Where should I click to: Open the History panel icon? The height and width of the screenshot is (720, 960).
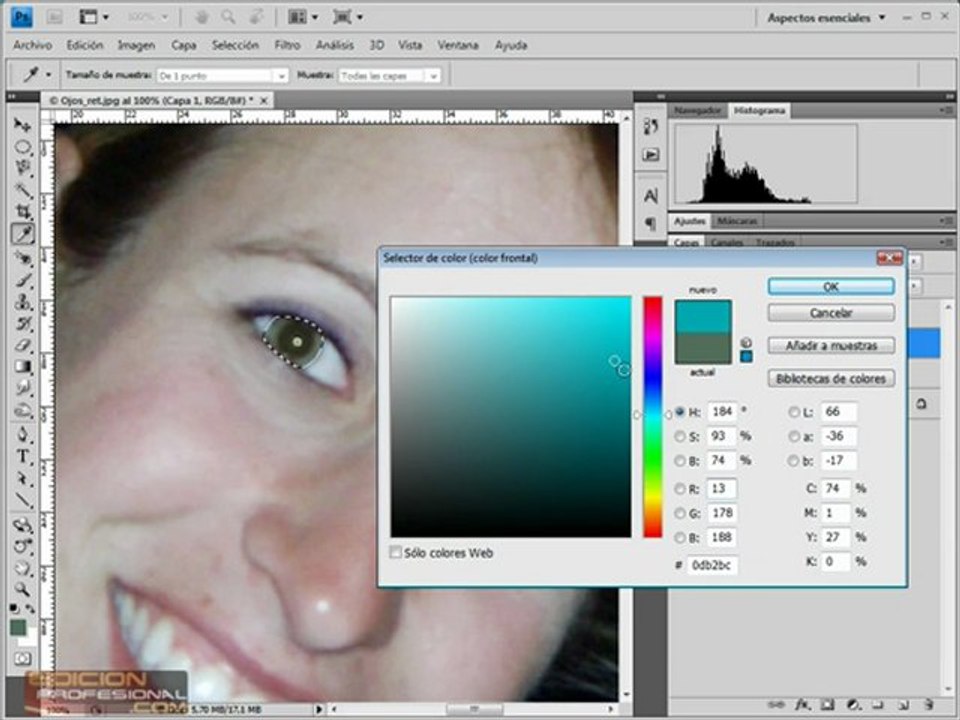tap(651, 126)
